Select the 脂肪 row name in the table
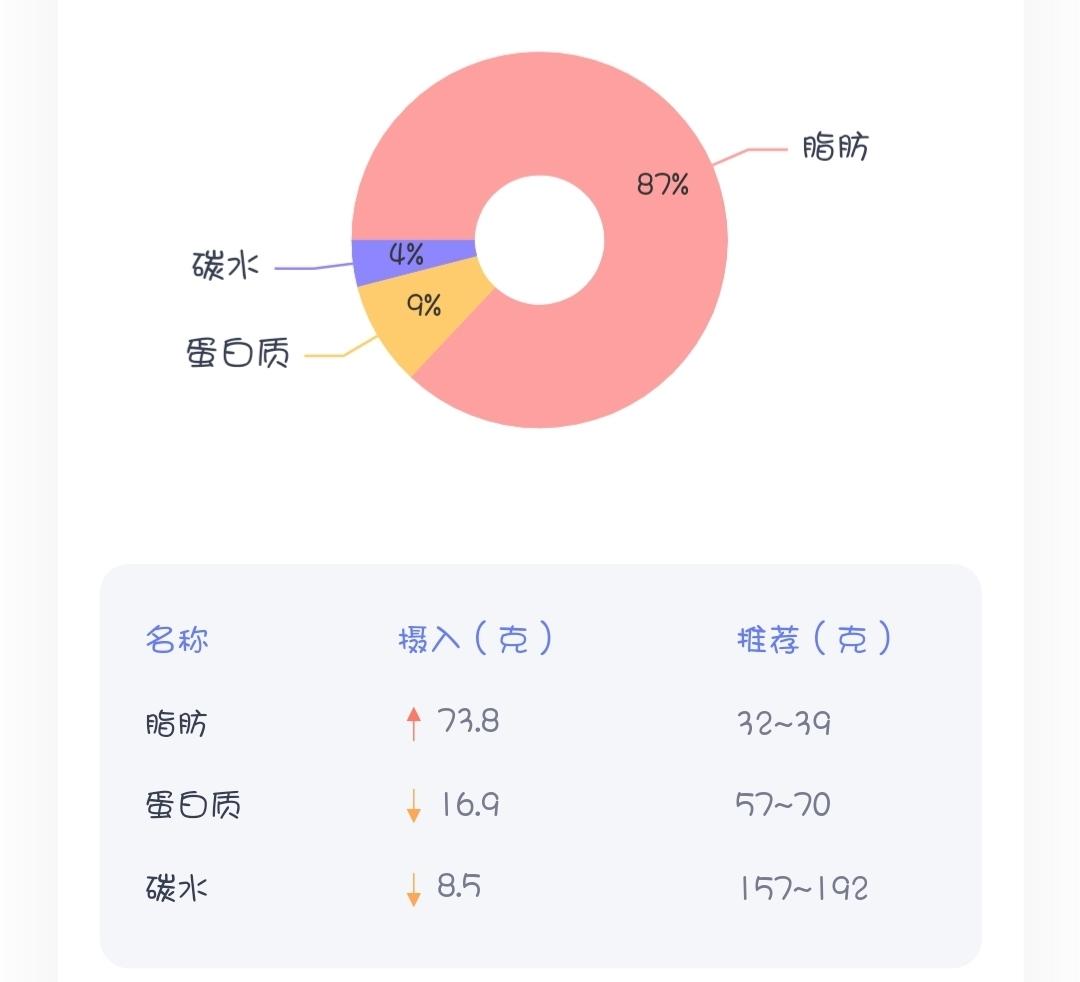 176,723
